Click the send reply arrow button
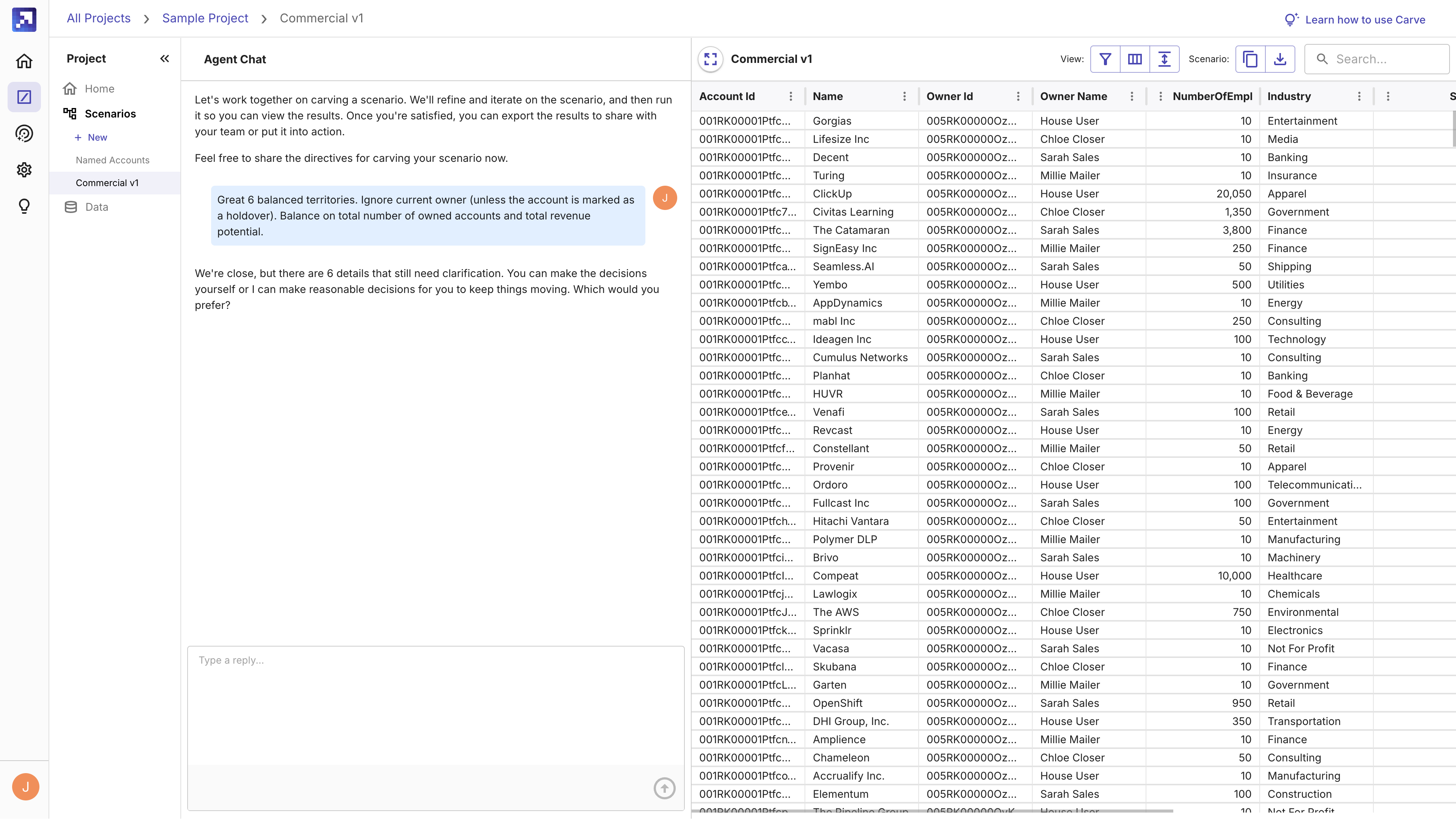Image resolution: width=1456 pixels, height=819 pixels. click(664, 788)
